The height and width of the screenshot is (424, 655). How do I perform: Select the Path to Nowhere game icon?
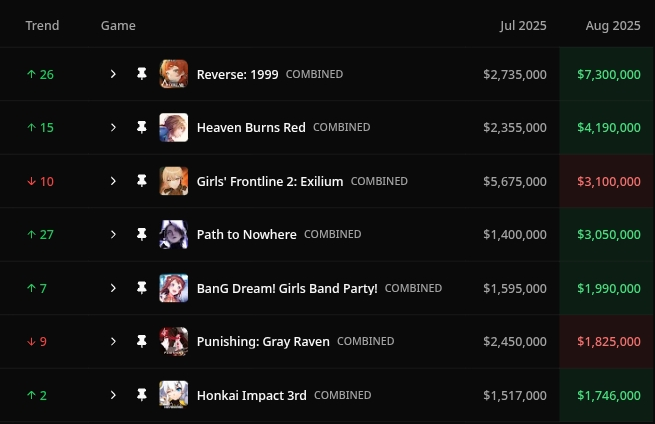[173, 234]
